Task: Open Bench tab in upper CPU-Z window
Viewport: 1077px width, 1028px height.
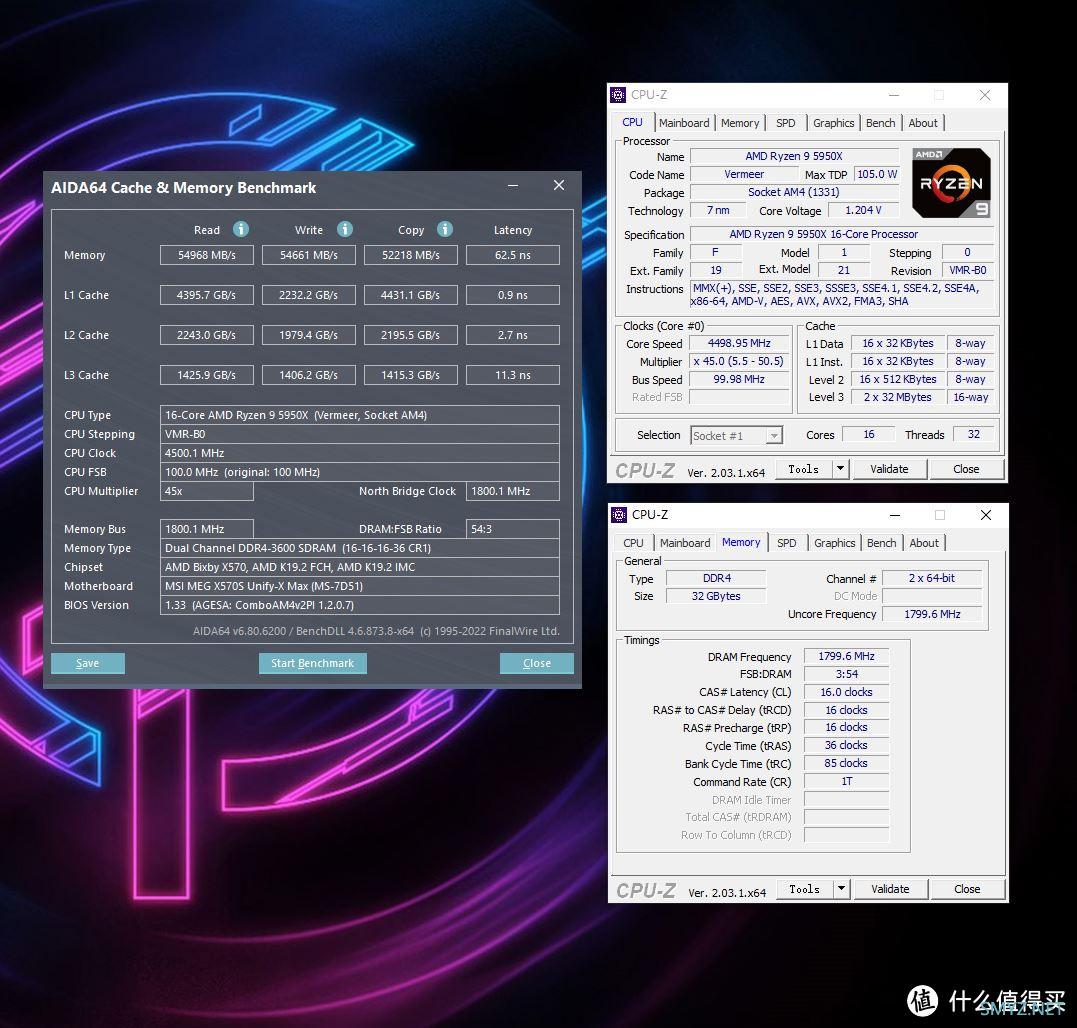Action: pos(881,123)
